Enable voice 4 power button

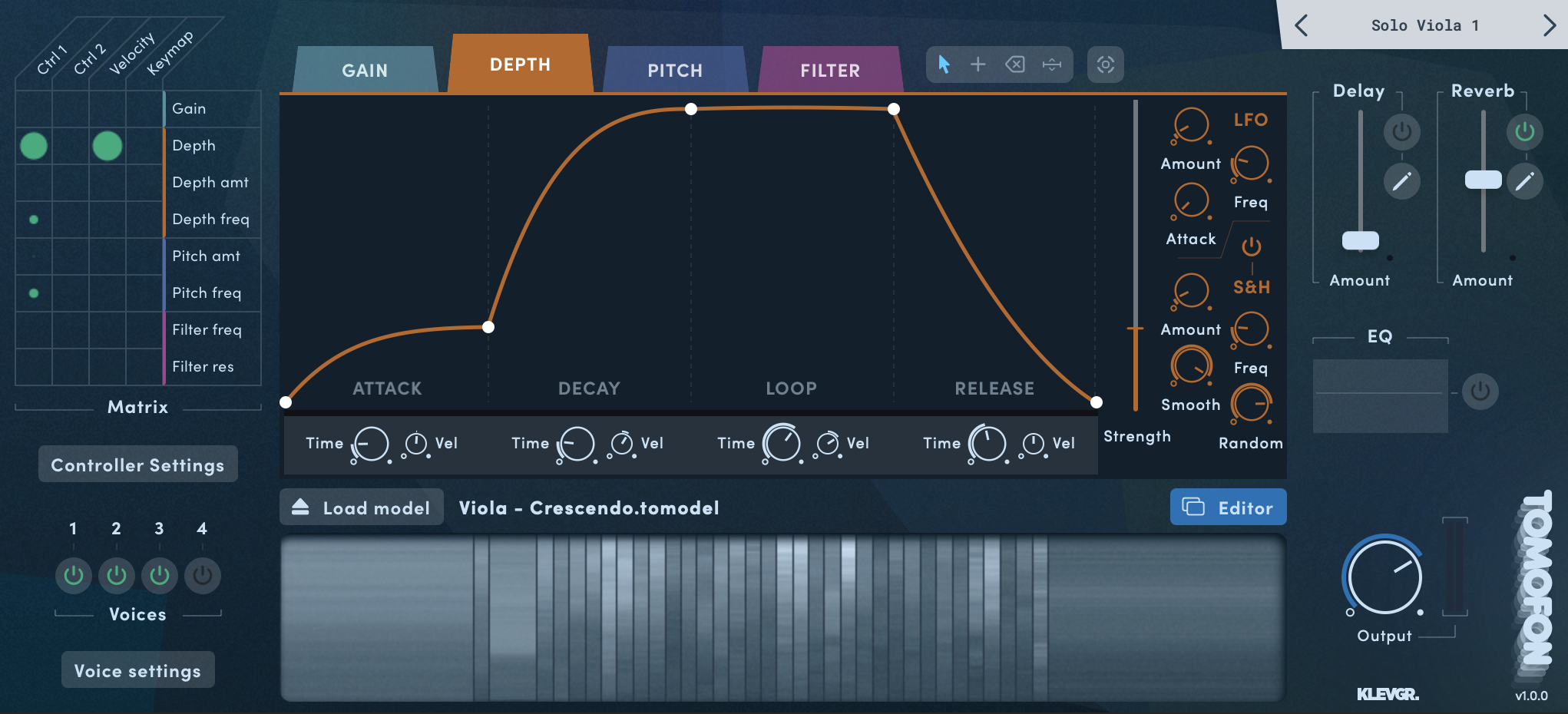click(x=202, y=575)
